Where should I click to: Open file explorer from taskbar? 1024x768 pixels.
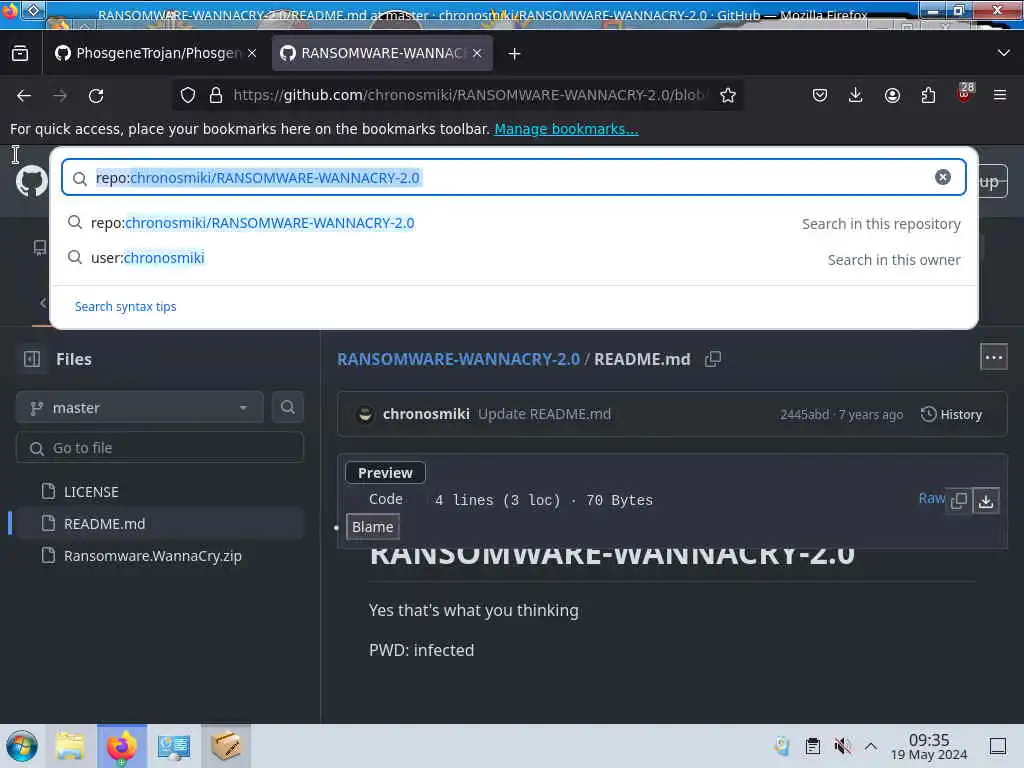70,746
